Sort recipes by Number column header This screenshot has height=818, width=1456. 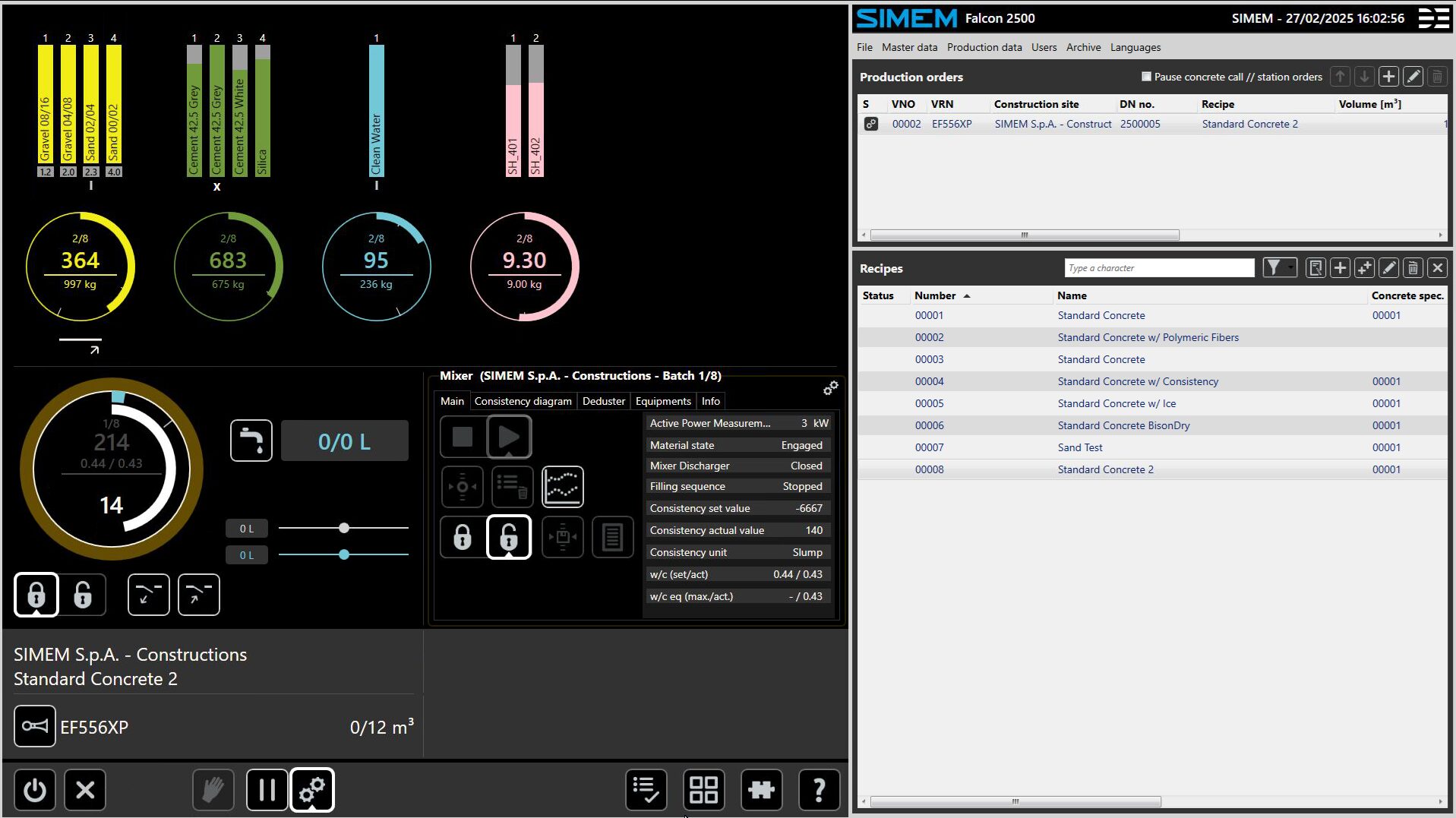coord(935,295)
